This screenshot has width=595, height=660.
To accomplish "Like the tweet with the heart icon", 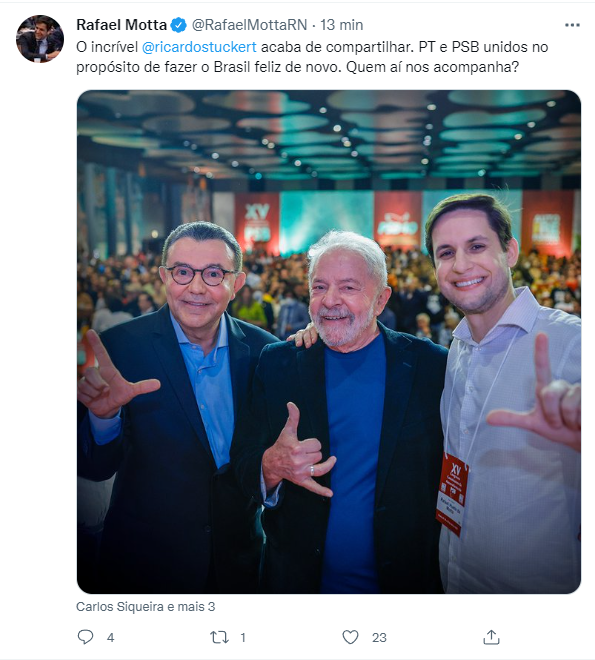I will [x=350, y=637].
